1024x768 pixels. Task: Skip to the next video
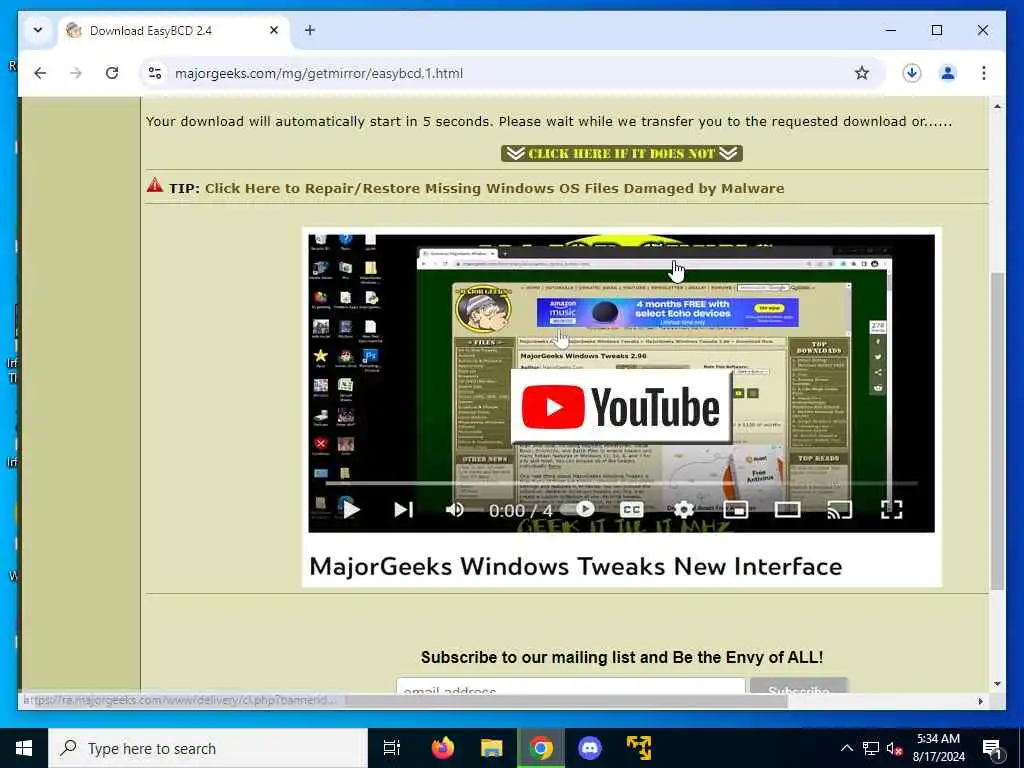coord(404,509)
